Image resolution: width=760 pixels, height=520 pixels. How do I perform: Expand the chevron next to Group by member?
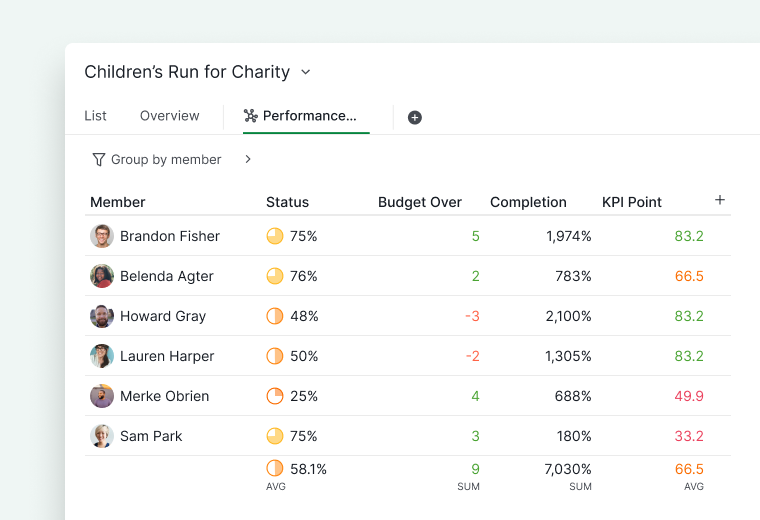point(248,159)
